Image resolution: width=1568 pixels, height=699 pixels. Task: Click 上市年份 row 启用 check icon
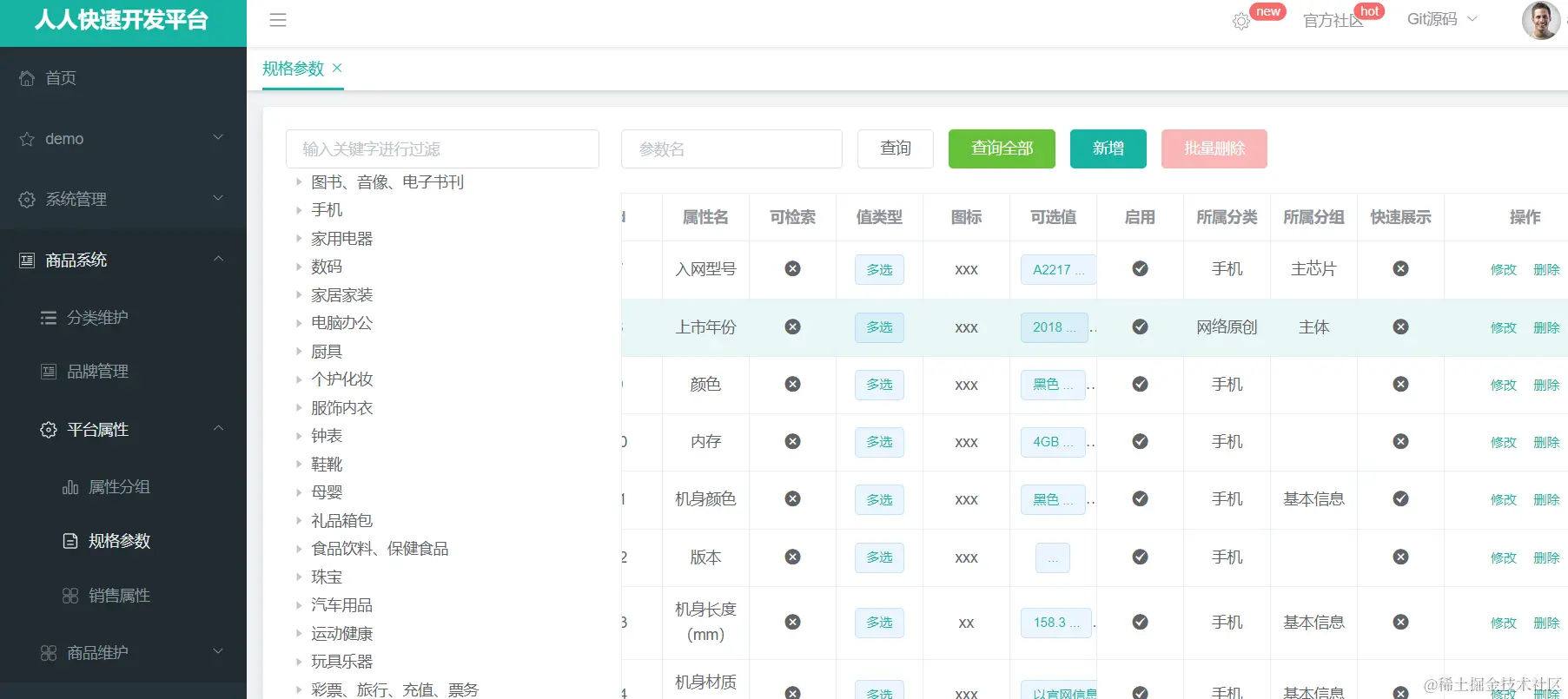(x=1140, y=326)
